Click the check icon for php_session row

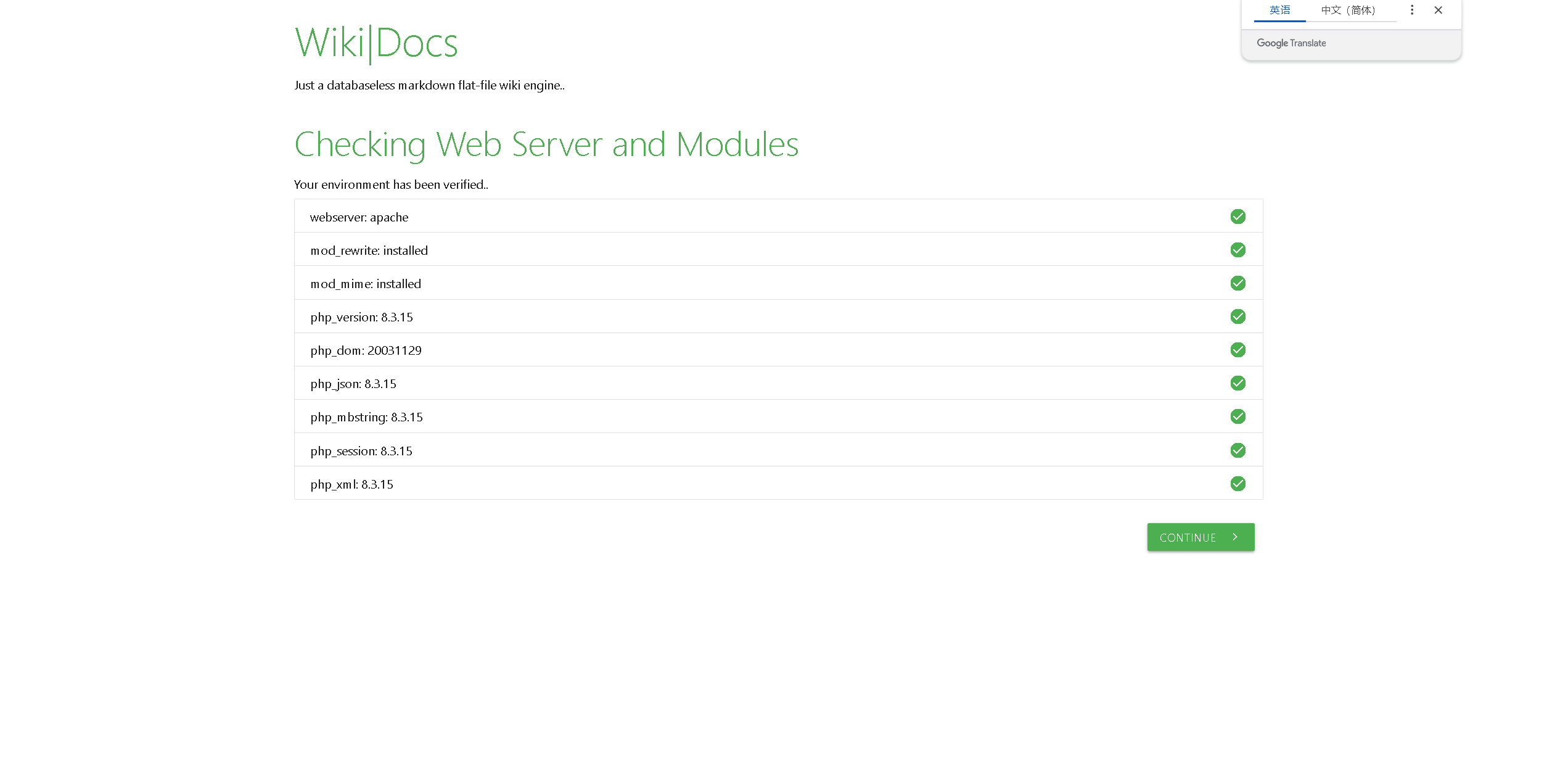[x=1238, y=450]
